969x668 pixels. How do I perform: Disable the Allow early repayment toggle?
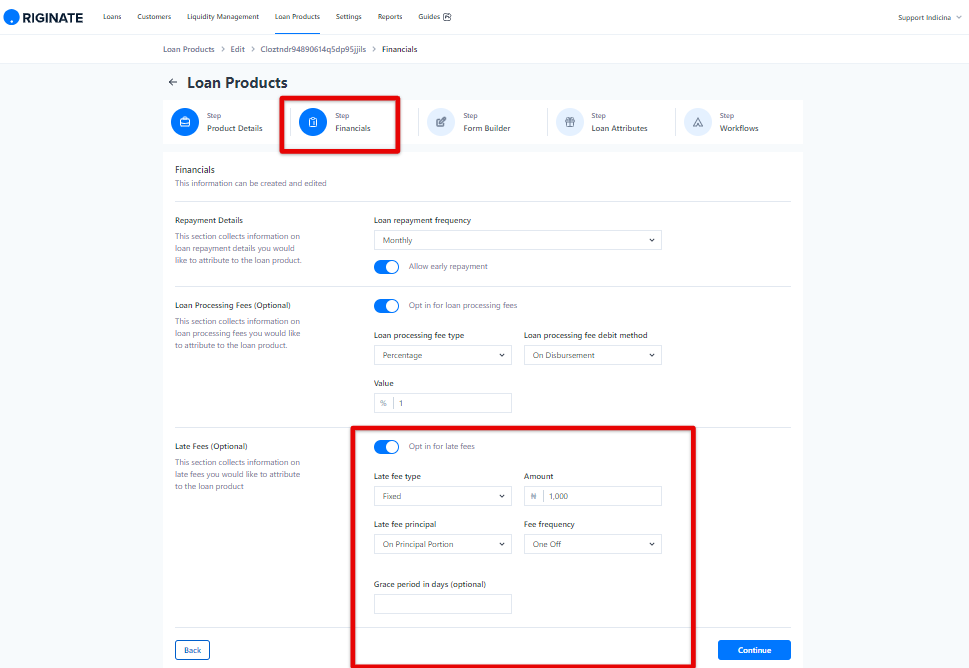pyautogui.click(x=386, y=267)
